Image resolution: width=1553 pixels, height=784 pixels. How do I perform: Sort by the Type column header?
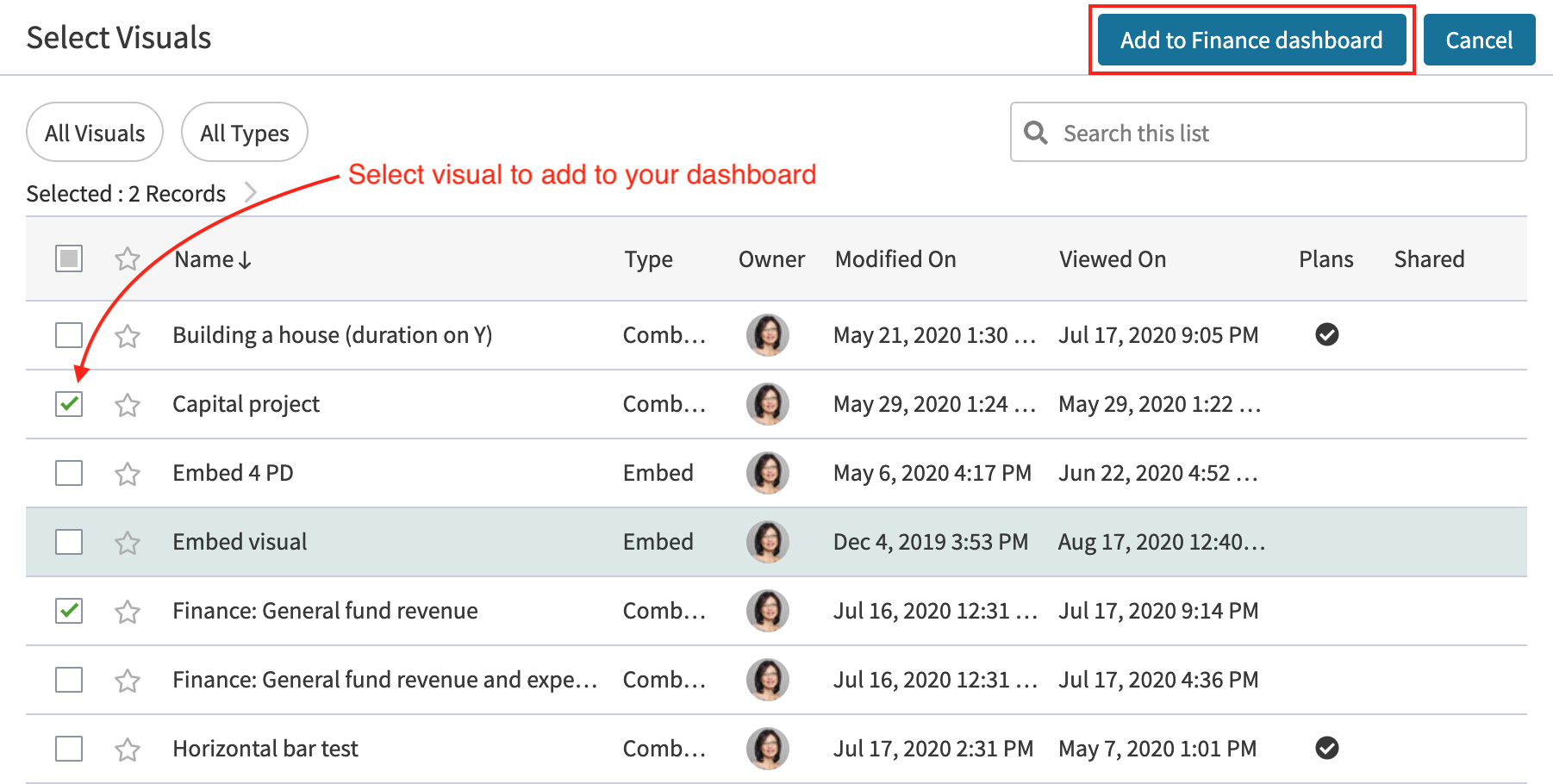click(x=648, y=259)
